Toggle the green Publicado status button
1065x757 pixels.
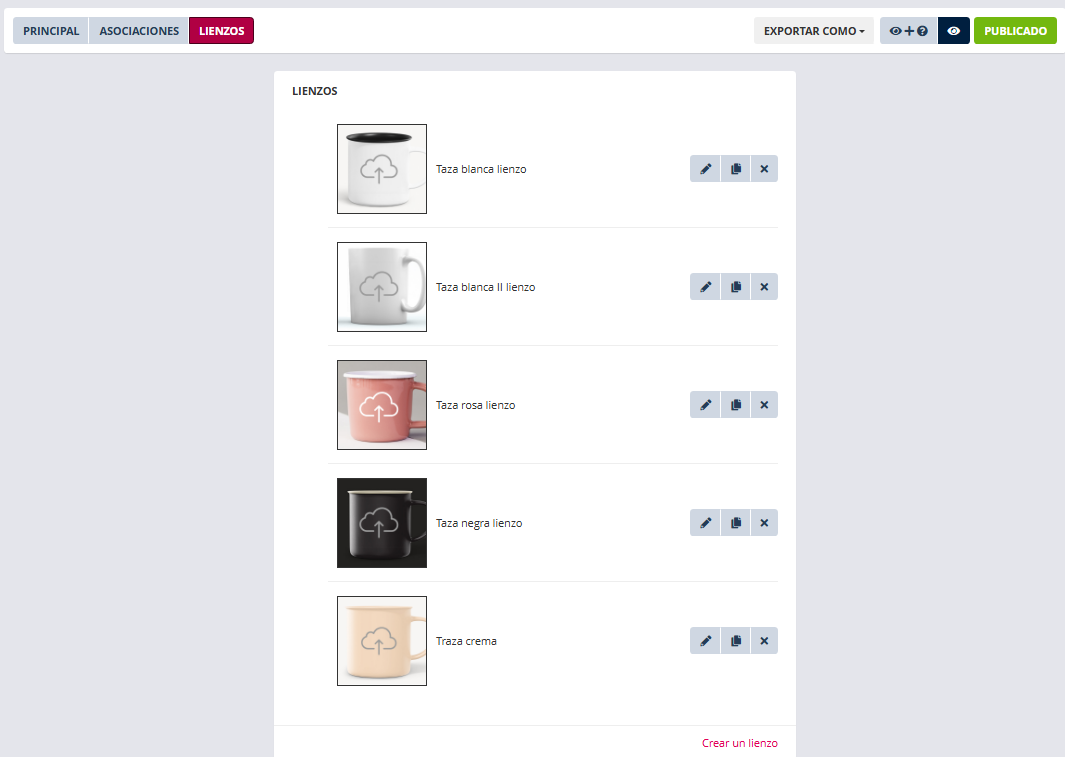point(1015,31)
